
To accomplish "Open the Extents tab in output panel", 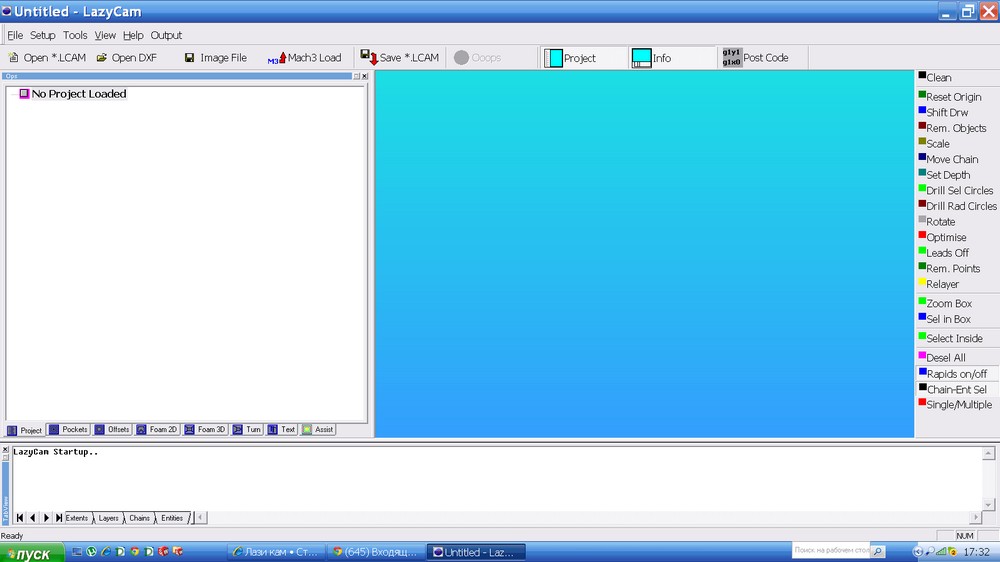I will (77, 518).
